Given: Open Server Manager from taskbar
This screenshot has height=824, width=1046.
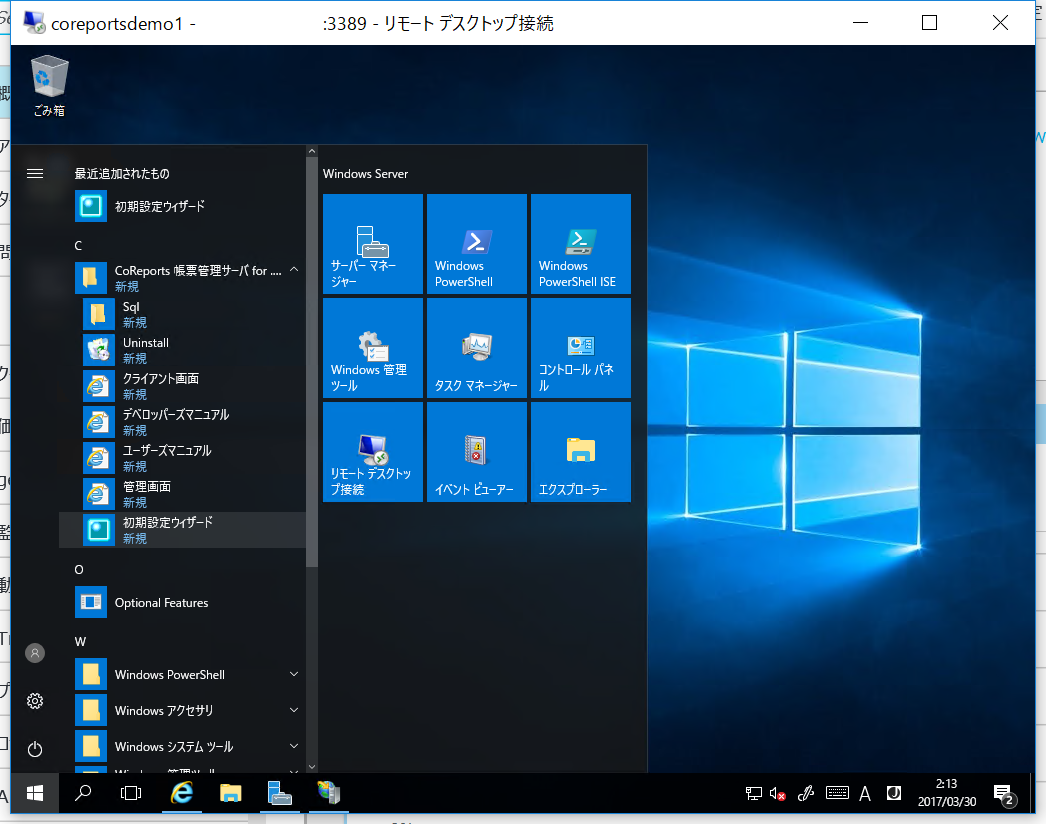Looking at the screenshot, I should pos(280,793).
